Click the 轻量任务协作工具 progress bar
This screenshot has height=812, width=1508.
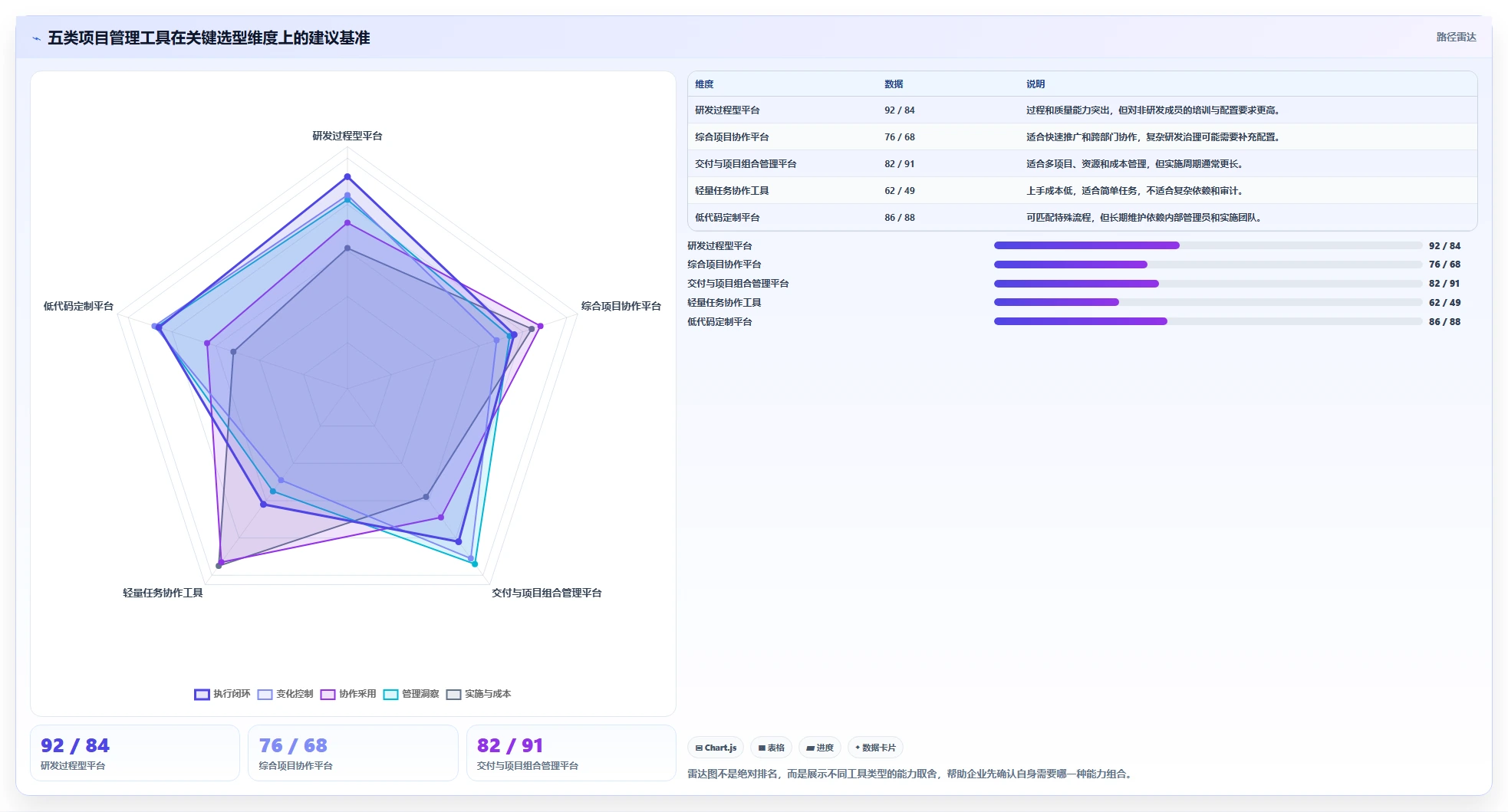(1207, 302)
